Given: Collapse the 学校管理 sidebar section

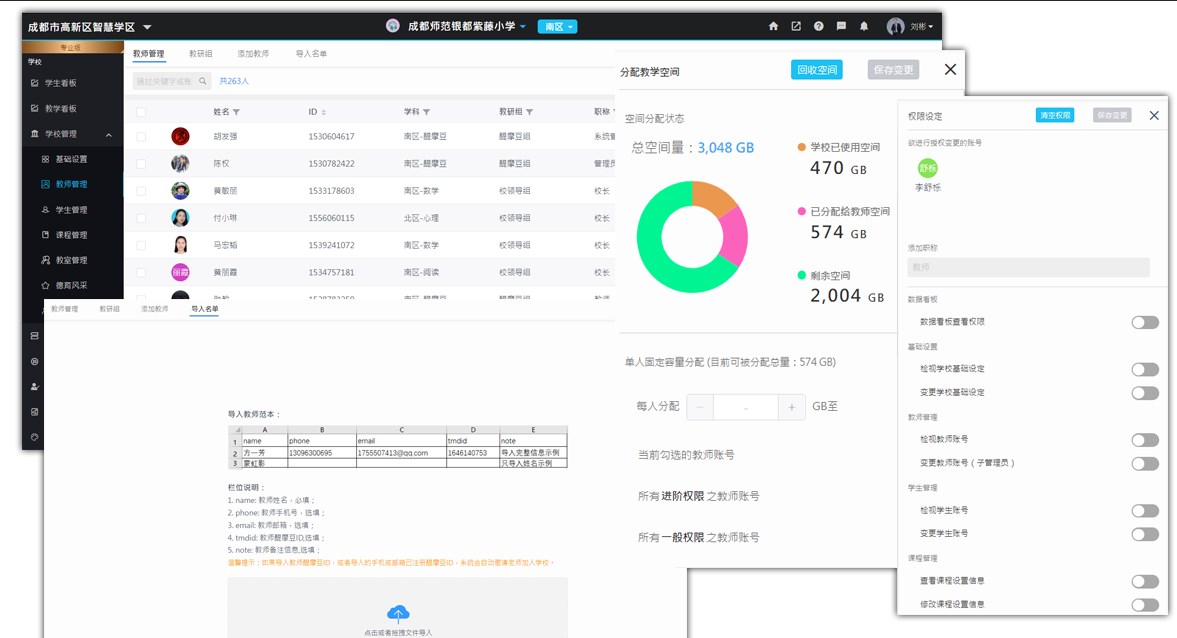Looking at the screenshot, I should coord(108,134).
